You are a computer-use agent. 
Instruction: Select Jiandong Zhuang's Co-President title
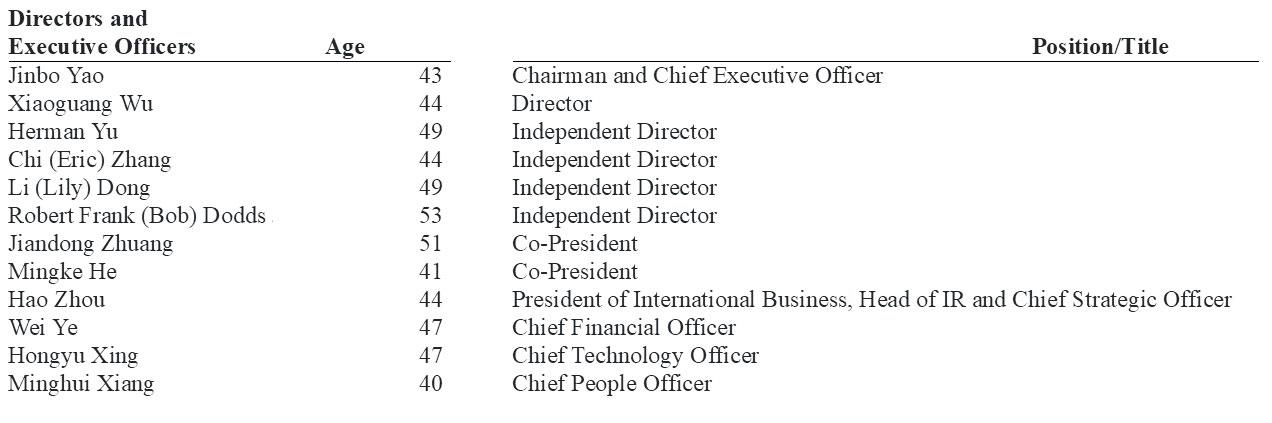coord(575,244)
